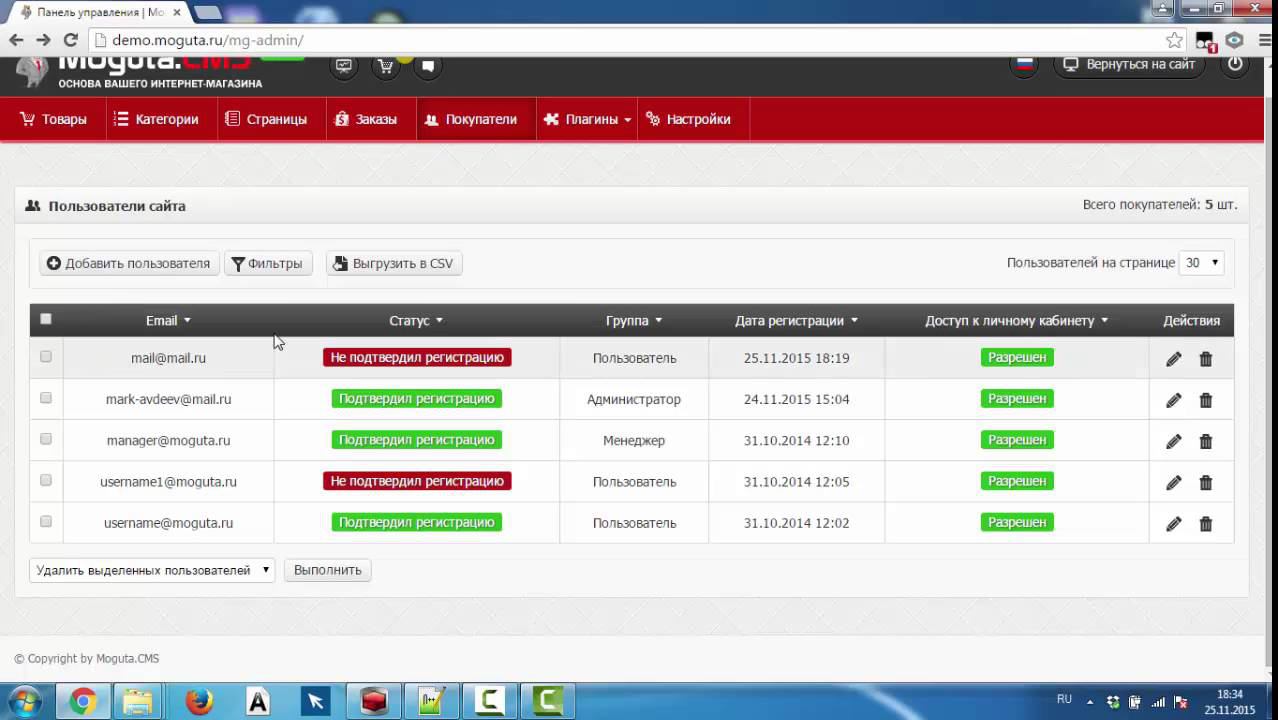Edit user username@moguta.ru pencil icon
Screen dimensions: 1278x720
coord(1173,523)
